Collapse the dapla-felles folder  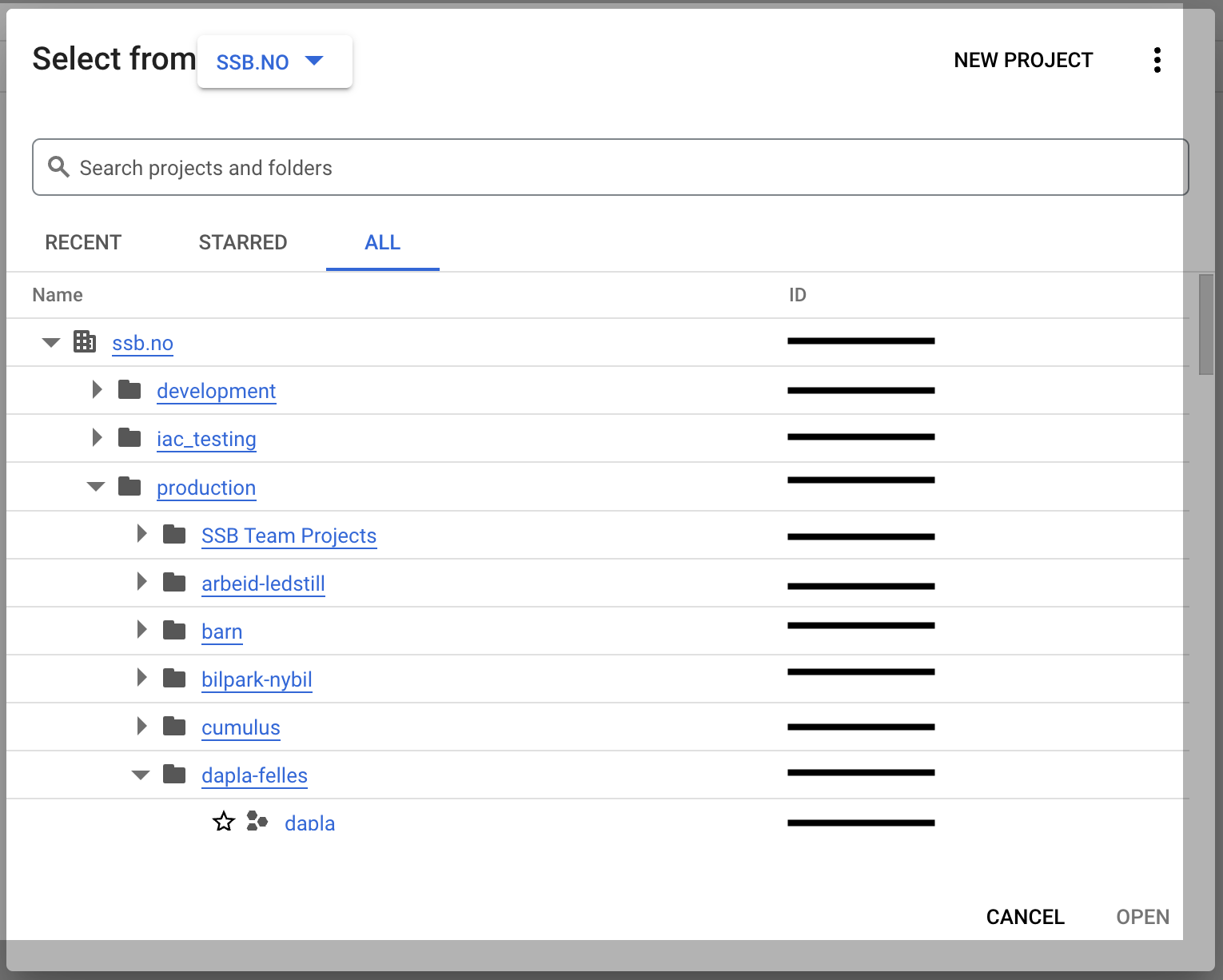pyautogui.click(x=141, y=775)
